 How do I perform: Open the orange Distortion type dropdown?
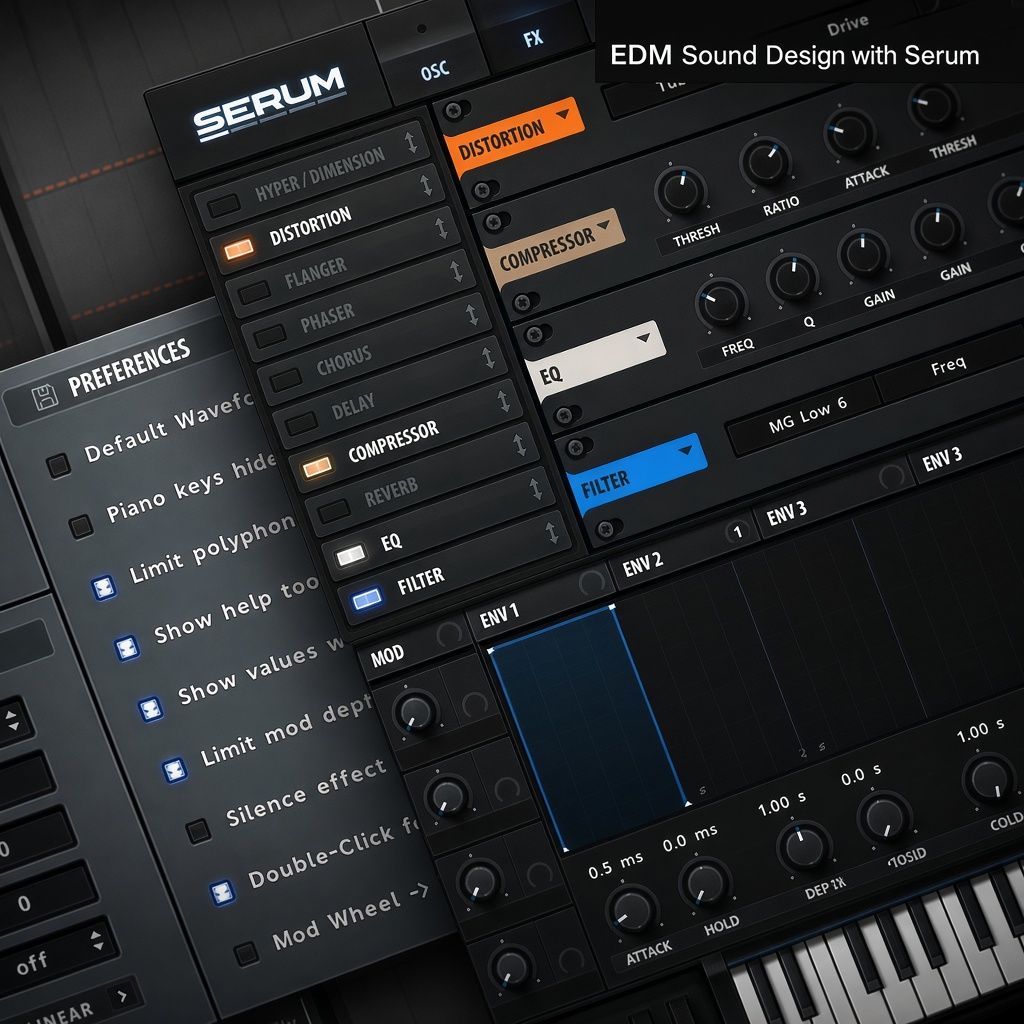point(563,114)
